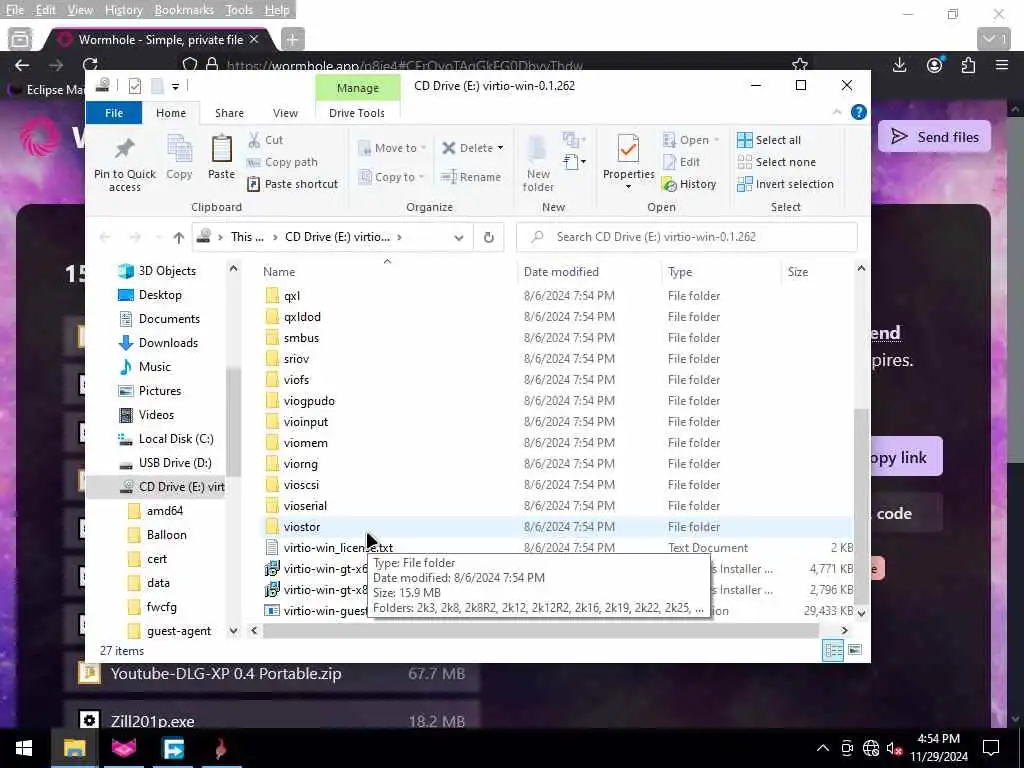
Task: Click Select all in ribbon
Action: [769, 140]
